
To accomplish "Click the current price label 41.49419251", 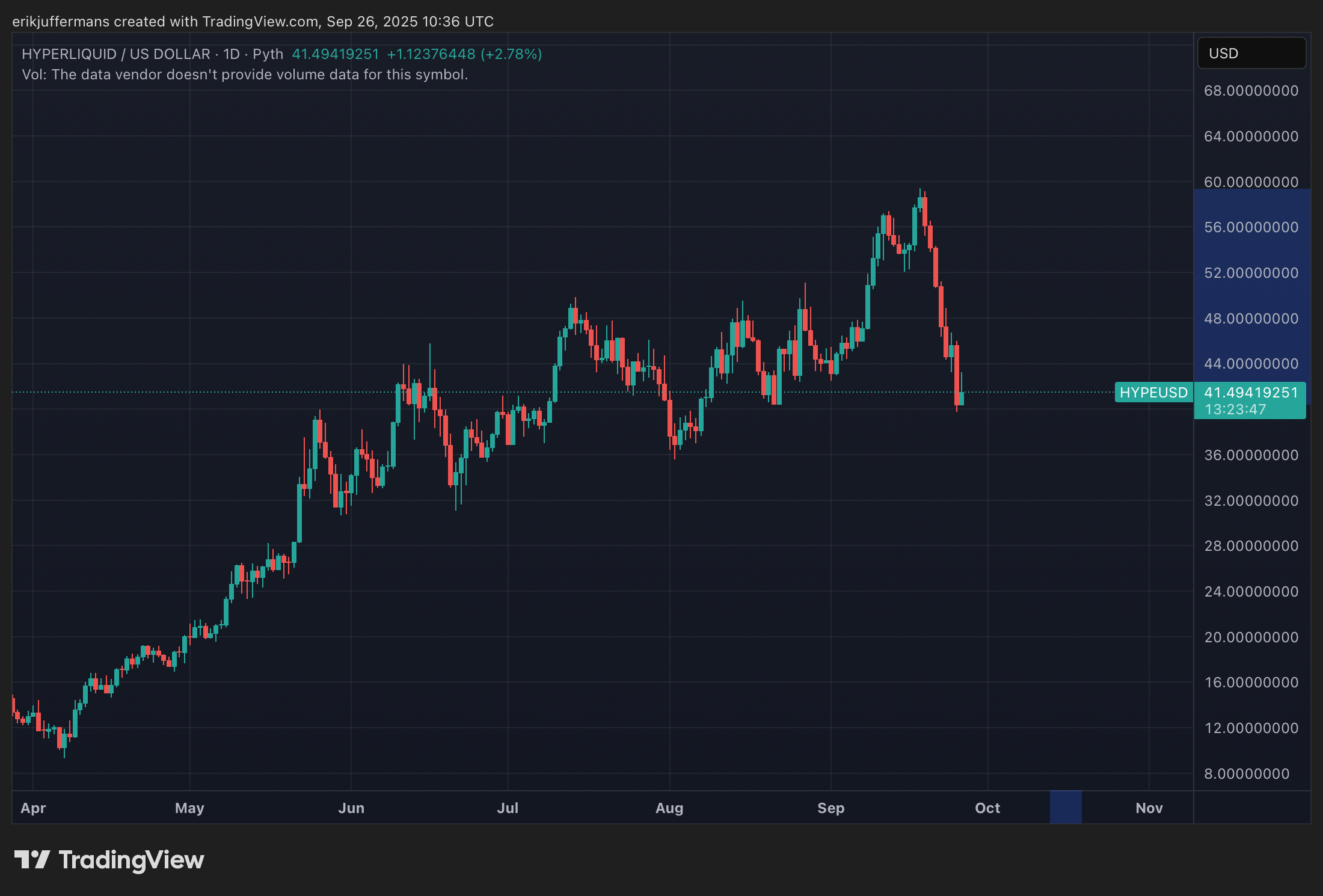I will (1251, 393).
